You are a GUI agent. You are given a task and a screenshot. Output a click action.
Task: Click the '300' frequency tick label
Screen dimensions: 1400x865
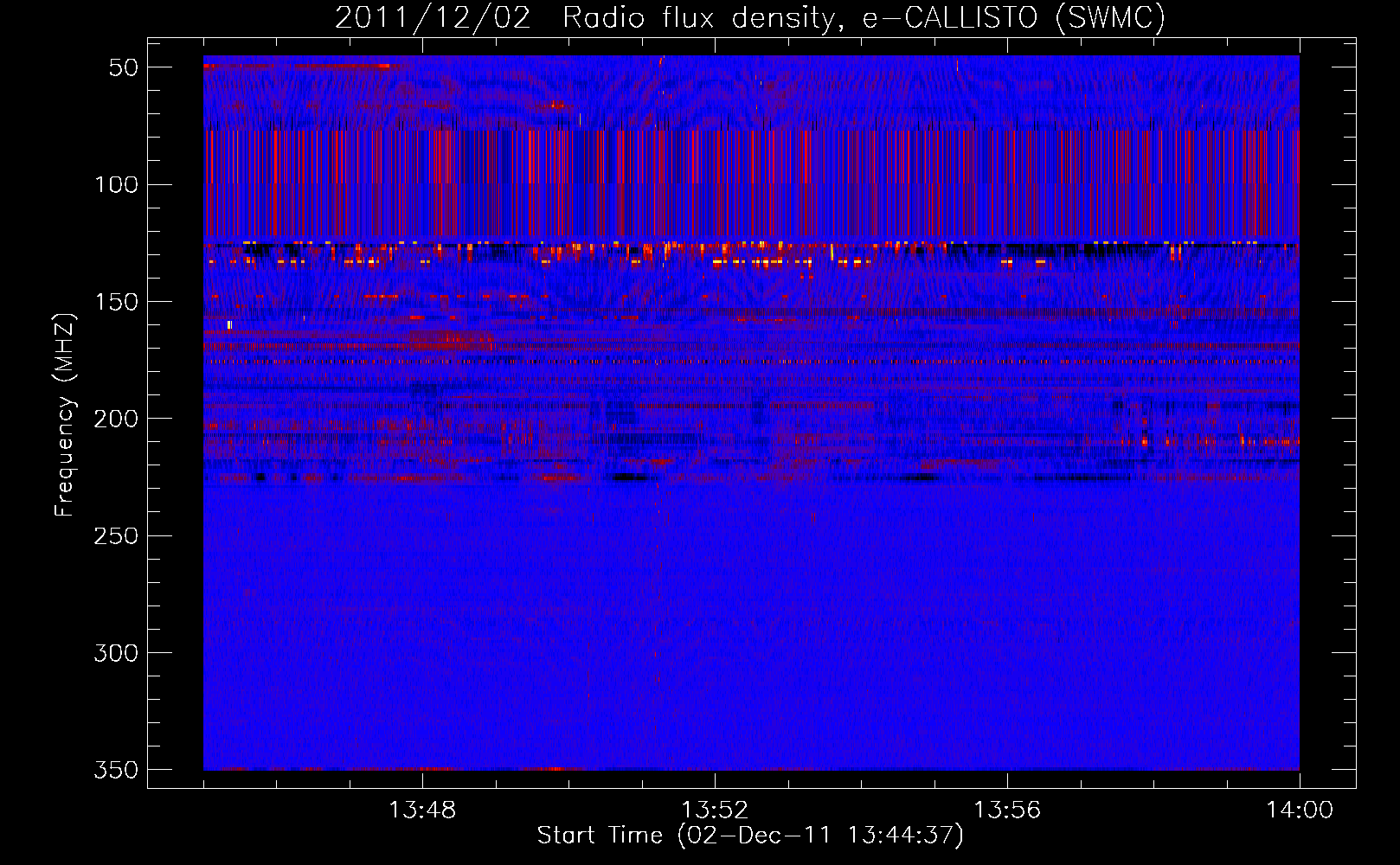(117, 653)
